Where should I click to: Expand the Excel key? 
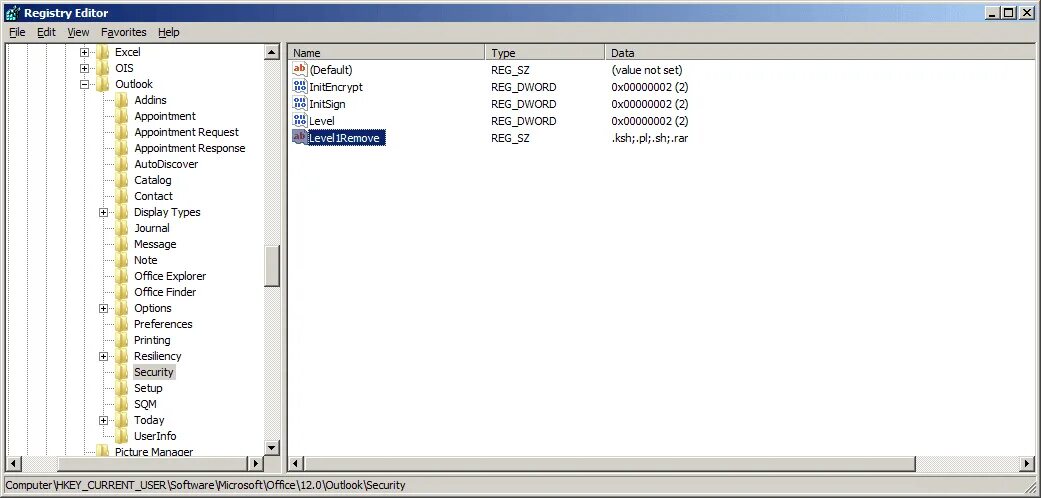point(84,52)
